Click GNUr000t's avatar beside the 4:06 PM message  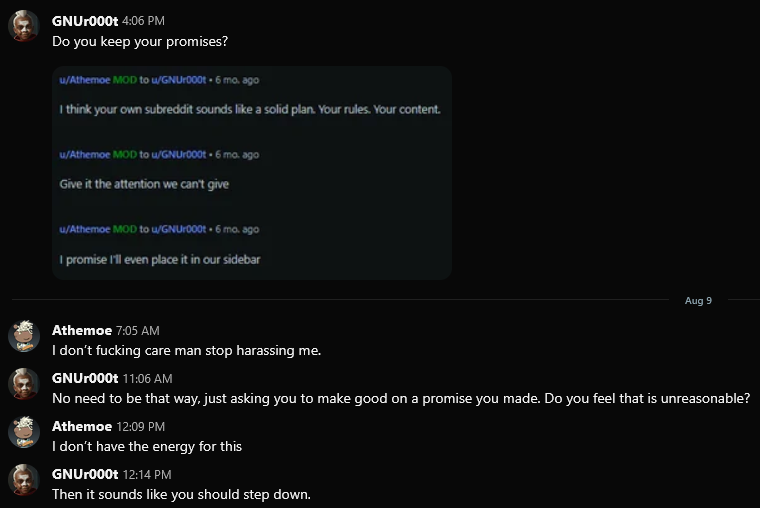click(24, 26)
